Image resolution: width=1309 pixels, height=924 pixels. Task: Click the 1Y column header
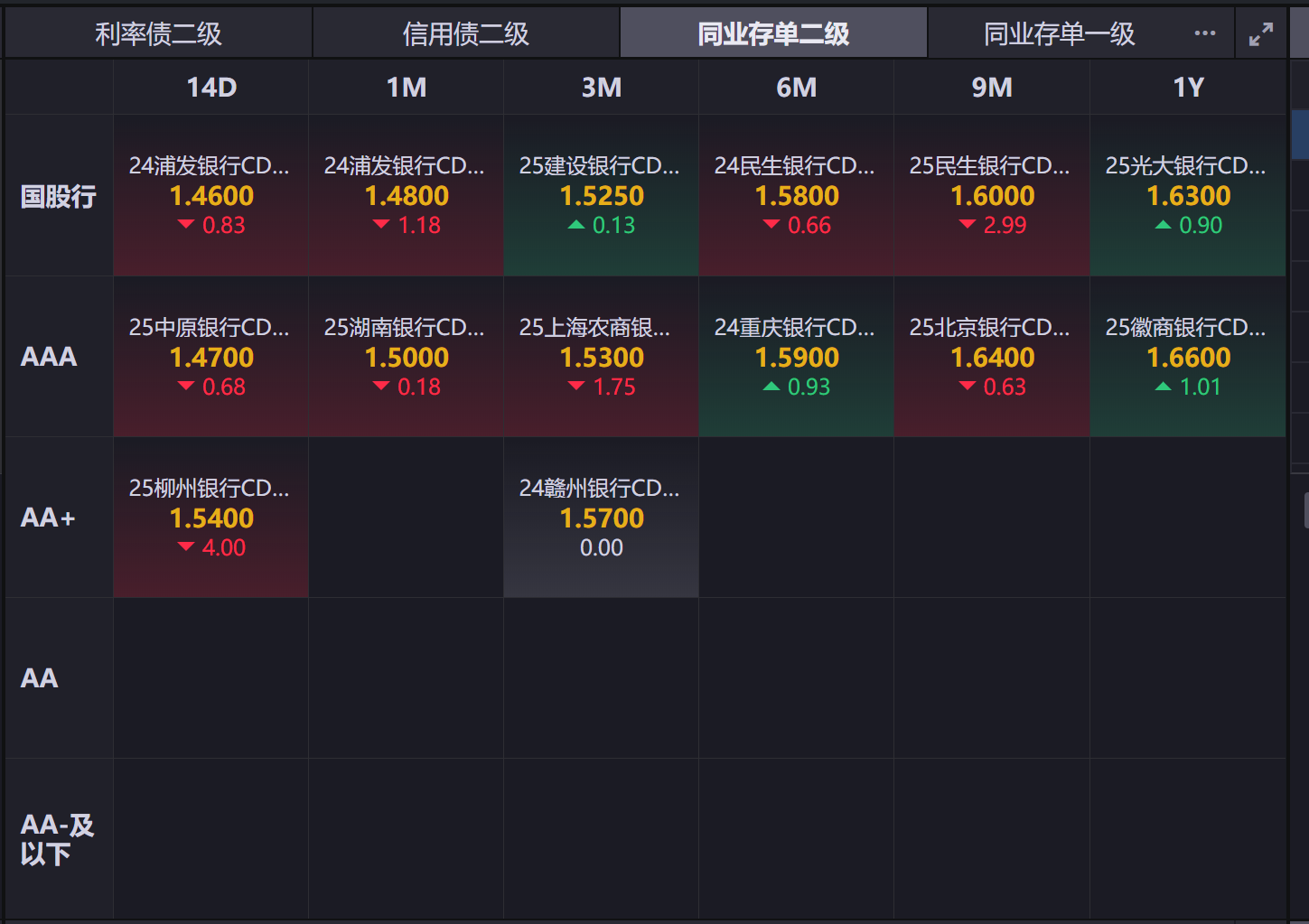[x=1188, y=88]
